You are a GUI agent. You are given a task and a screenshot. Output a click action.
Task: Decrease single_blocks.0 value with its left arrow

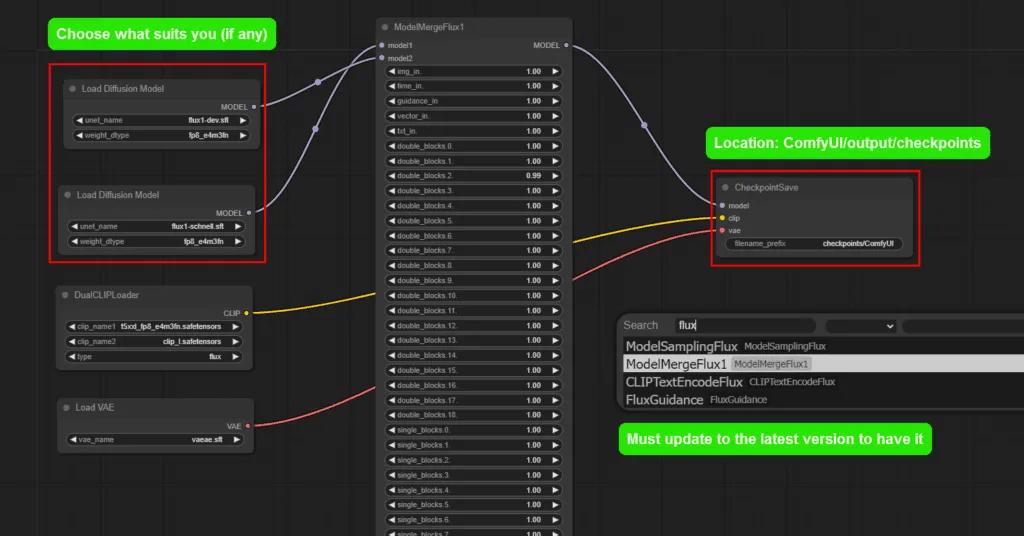coord(392,430)
